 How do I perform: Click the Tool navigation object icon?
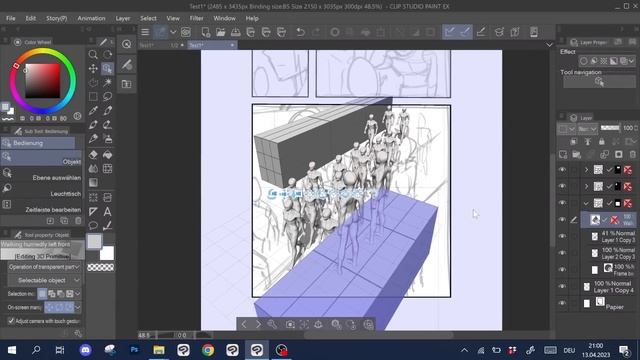pos(599,82)
